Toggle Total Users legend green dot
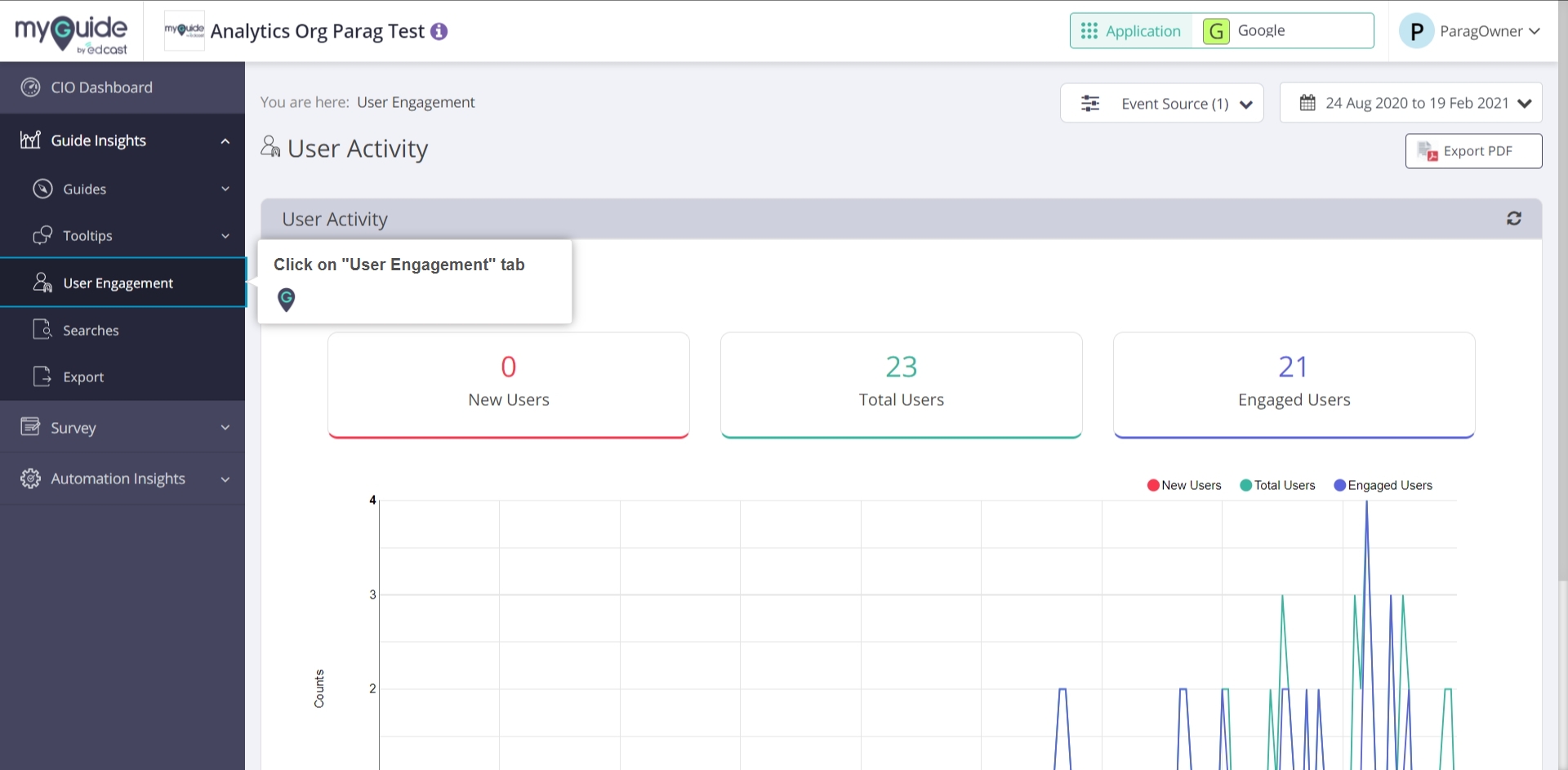The image size is (1568, 770). (x=1246, y=485)
